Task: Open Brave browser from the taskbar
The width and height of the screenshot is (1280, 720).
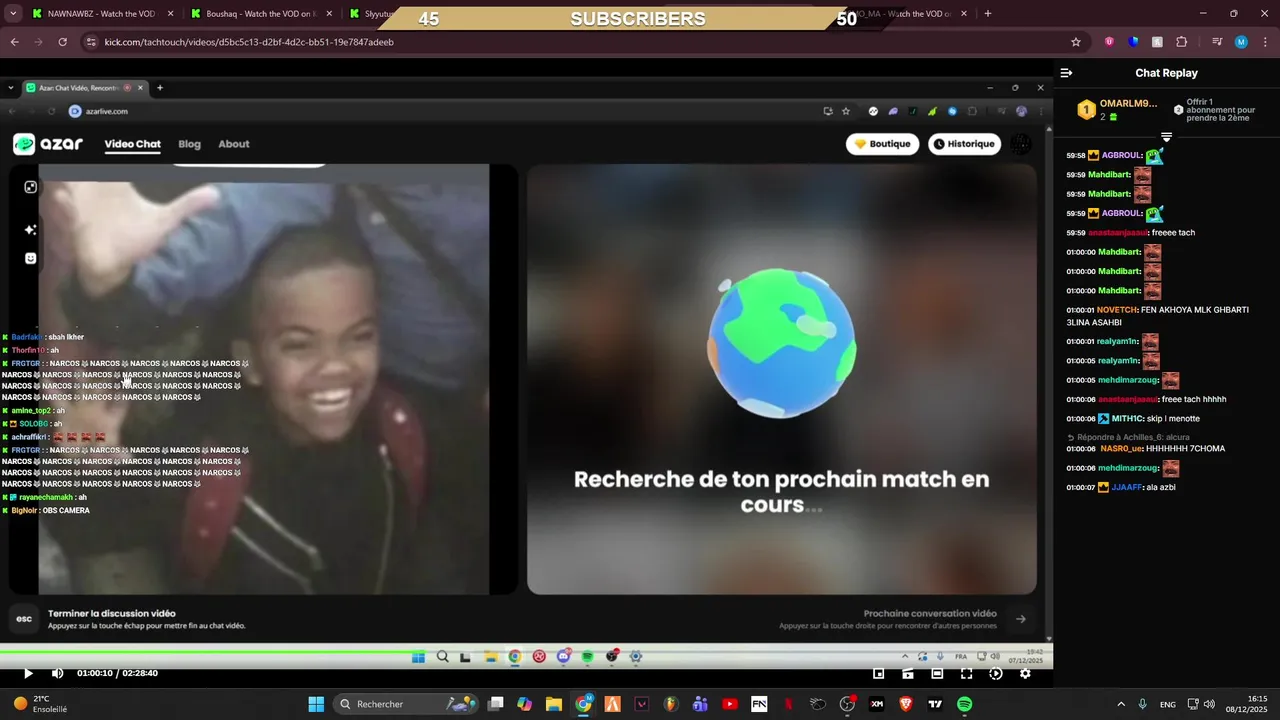Action: (x=906, y=704)
